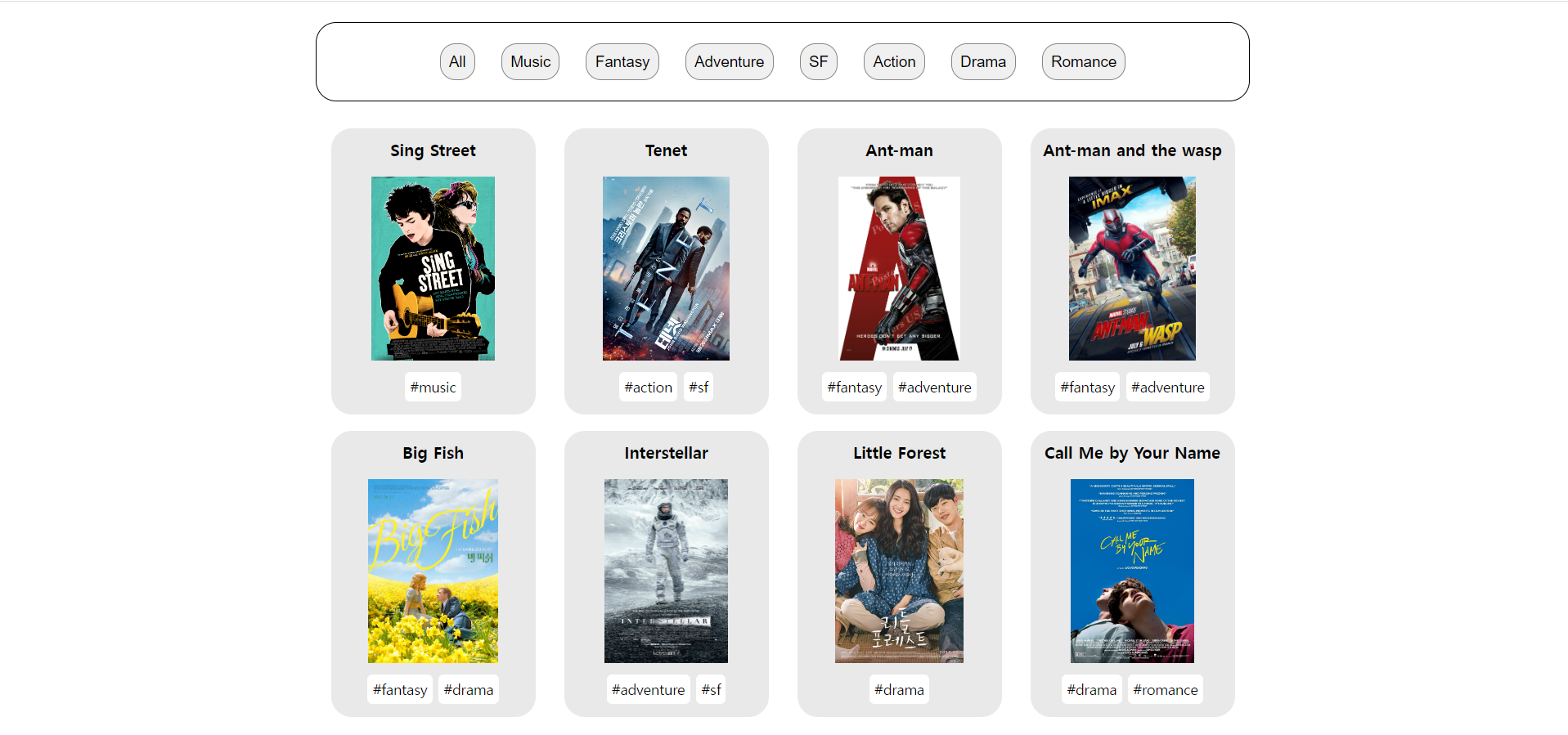The height and width of the screenshot is (735, 1568).
Task: Open the Sing Street poster
Action: coord(433,268)
